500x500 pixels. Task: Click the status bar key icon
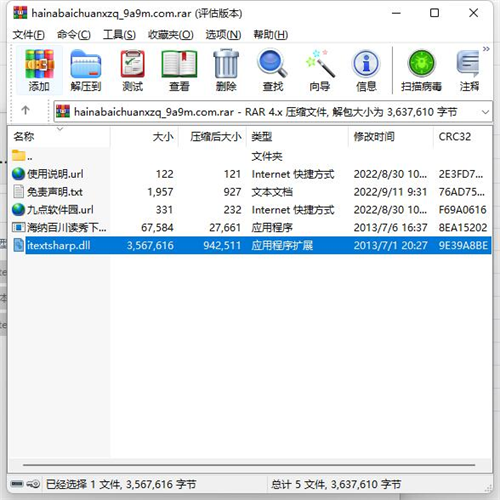pos(33,483)
